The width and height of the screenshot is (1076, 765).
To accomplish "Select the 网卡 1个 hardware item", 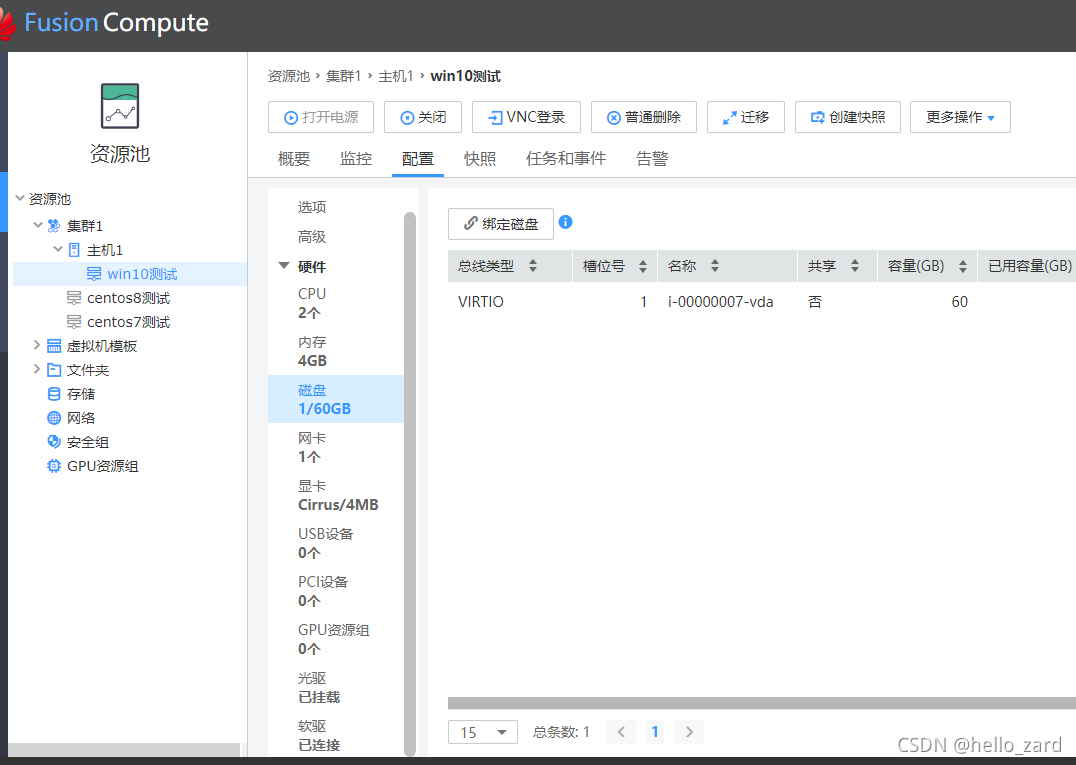I will coord(336,447).
